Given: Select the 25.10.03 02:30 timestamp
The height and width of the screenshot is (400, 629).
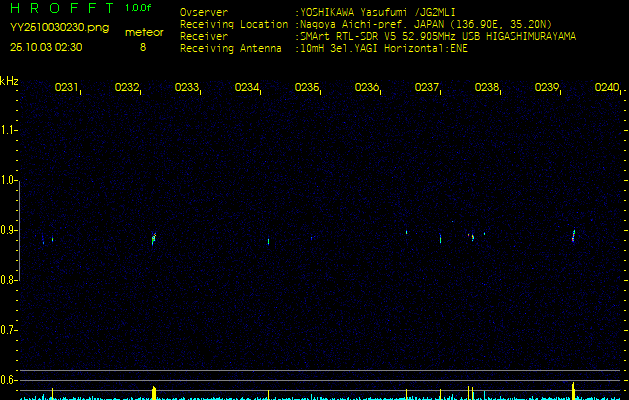Looking at the screenshot, I should 46,47.
